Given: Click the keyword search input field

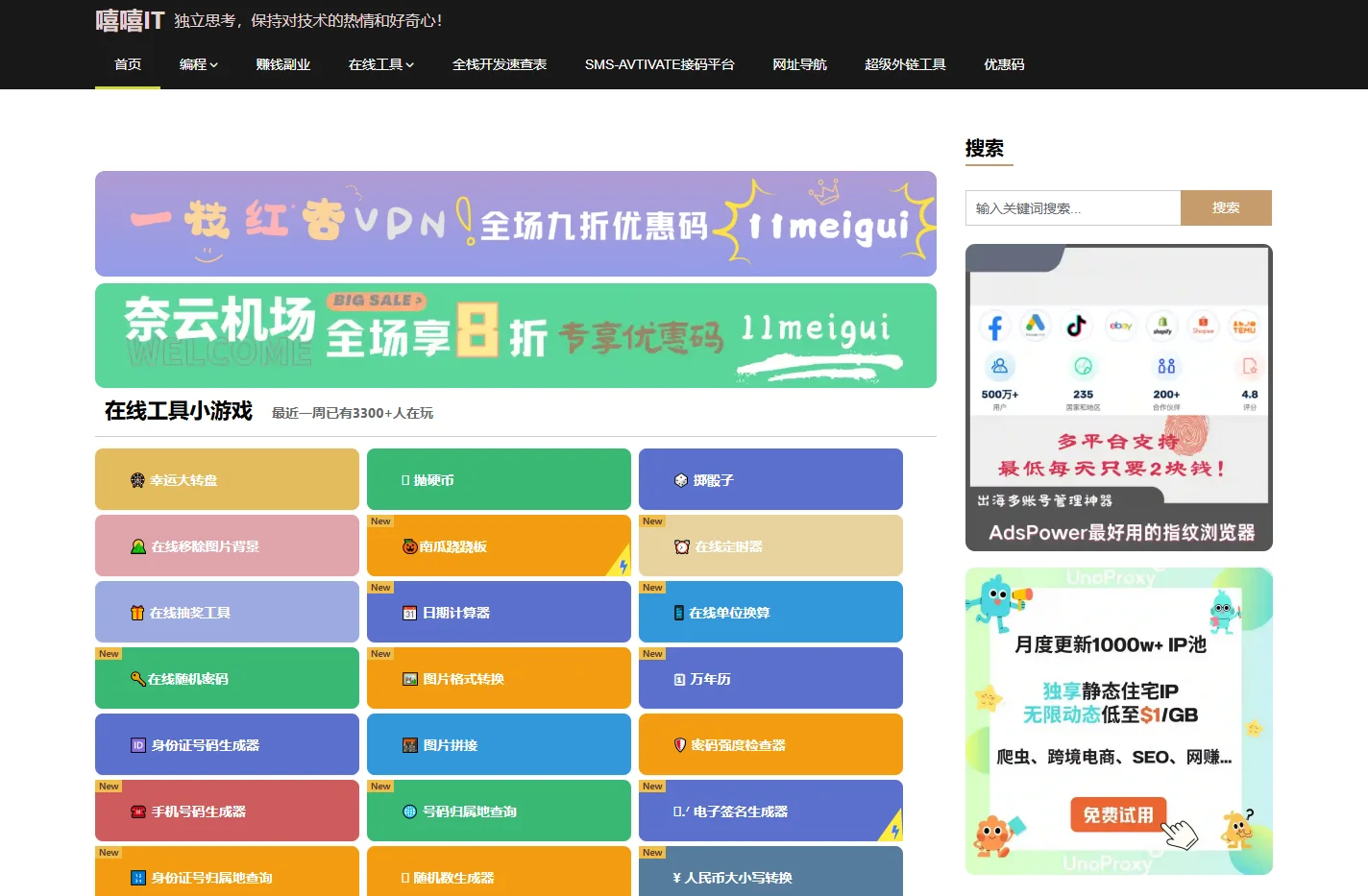Looking at the screenshot, I should [1073, 207].
